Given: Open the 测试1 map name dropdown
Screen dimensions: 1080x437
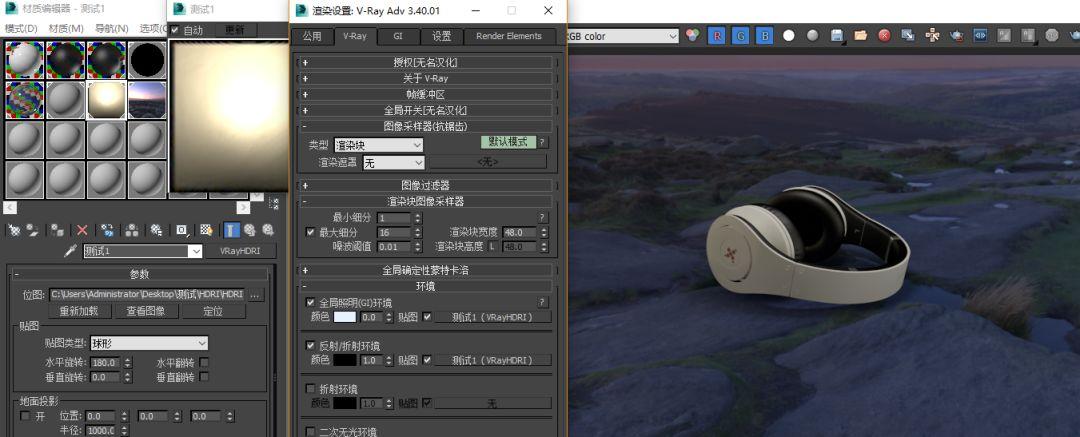Looking at the screenshot, I should [143, 251].
